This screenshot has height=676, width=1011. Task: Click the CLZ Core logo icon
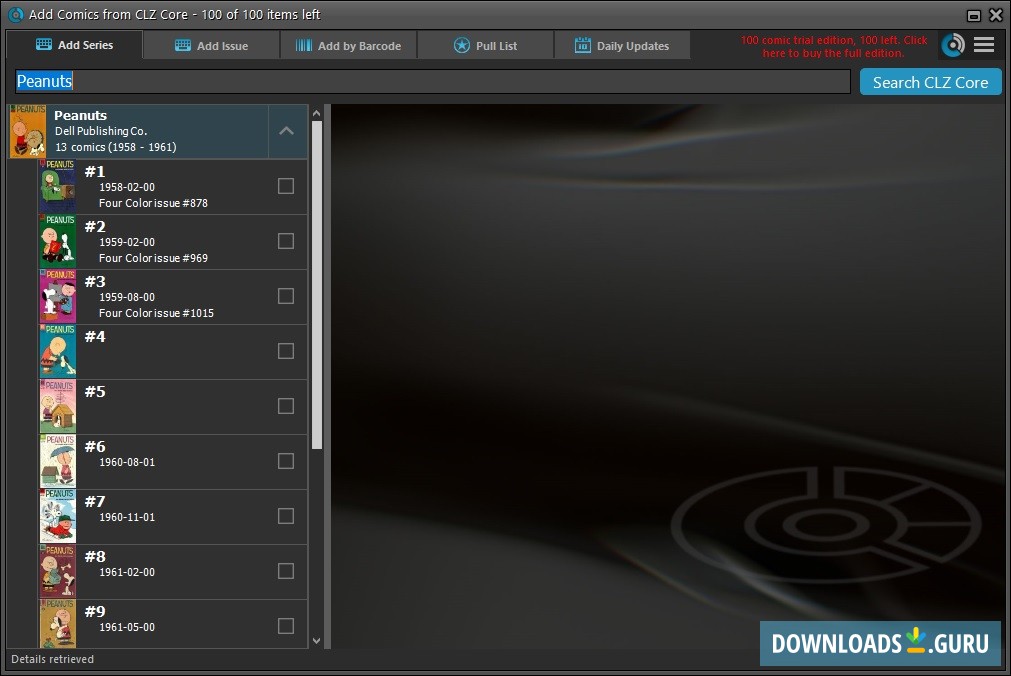(x=953, y=45)
